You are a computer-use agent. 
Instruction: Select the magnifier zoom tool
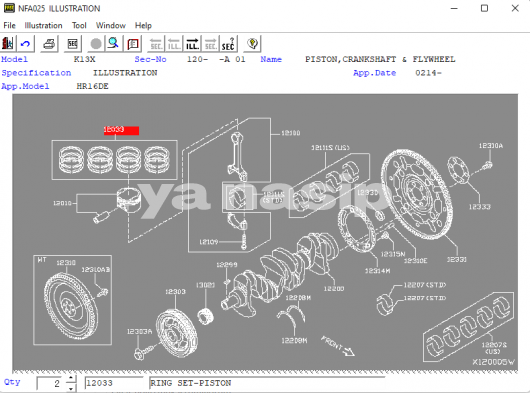(x=113, y=44)
